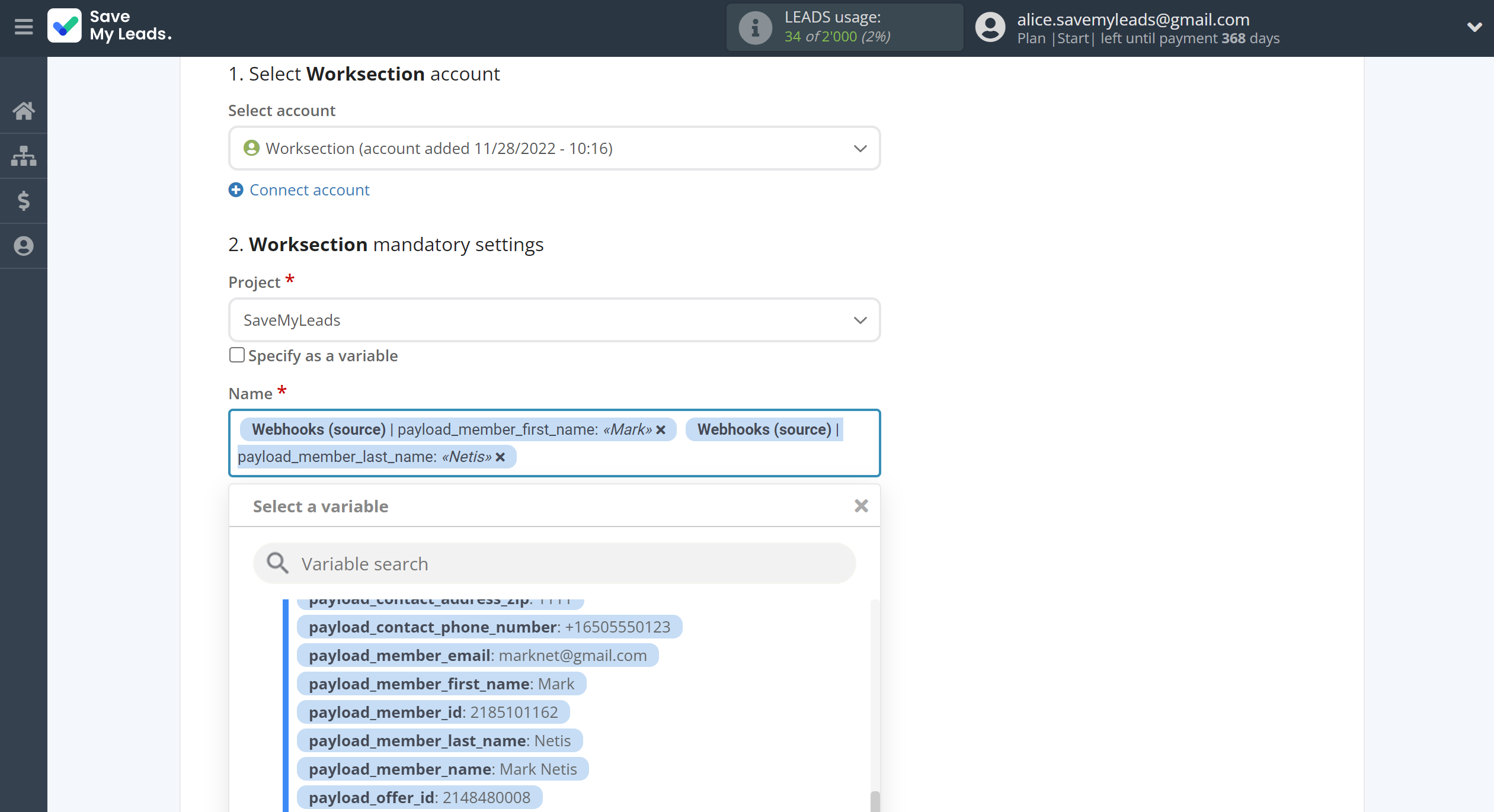
Task: Go to Home in sidebar
Action: tap(24, 111)
